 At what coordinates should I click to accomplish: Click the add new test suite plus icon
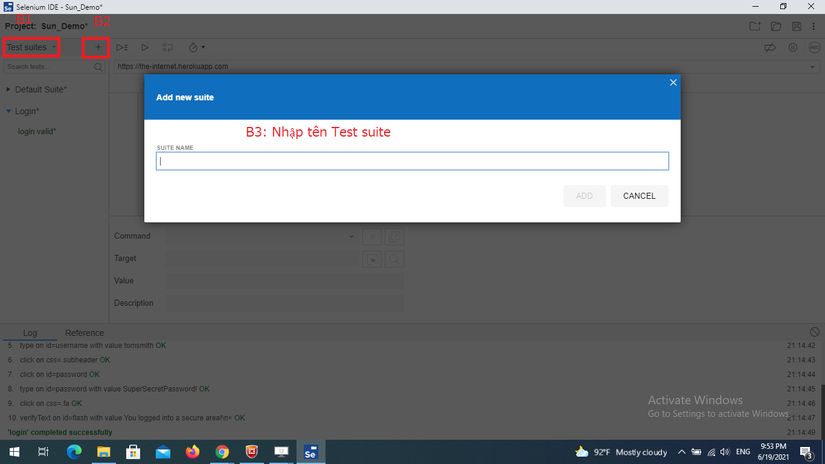point(98,47)
